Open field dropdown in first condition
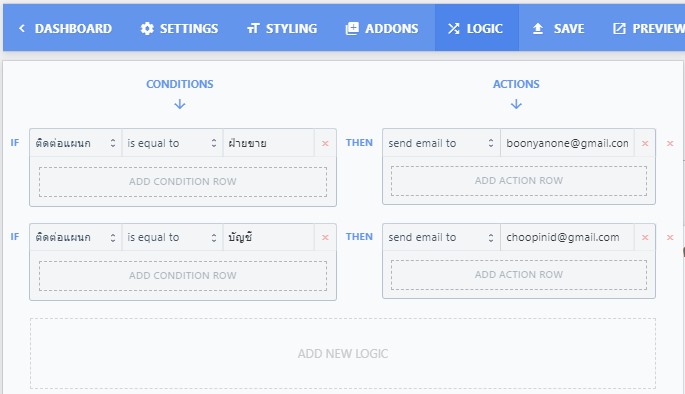This screenshot has width=685, height=394. (x=76, y=143)
